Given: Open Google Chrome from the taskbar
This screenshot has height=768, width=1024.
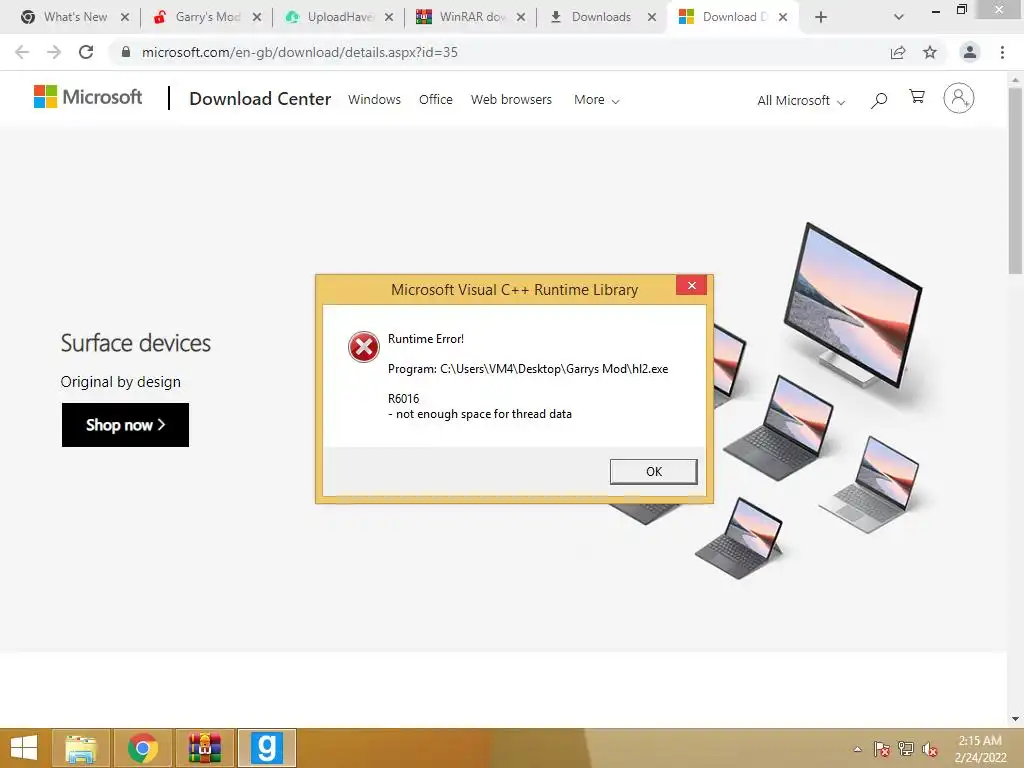Looking at the screenshot, I should [142, 748].
